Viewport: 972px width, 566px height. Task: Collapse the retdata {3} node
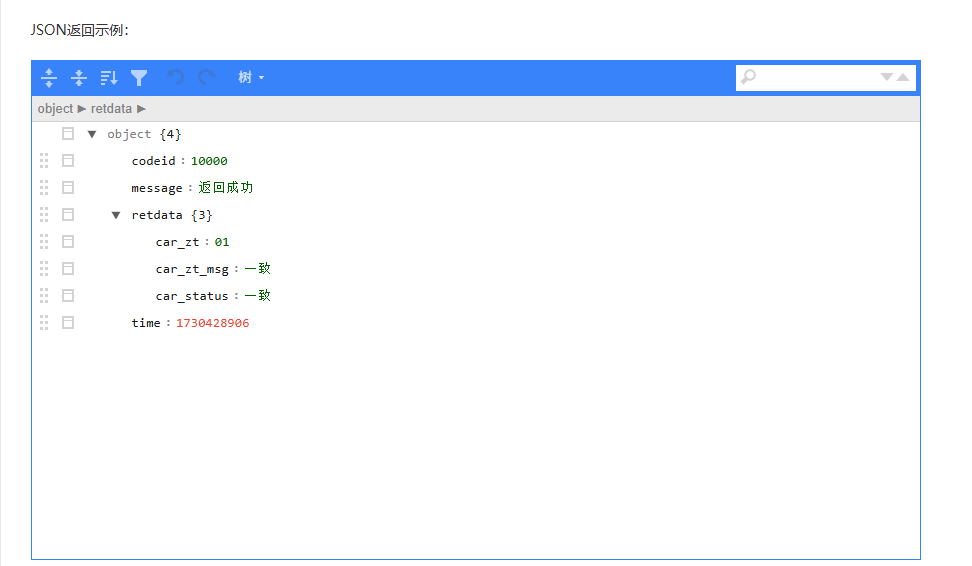(x=116, y=215)
